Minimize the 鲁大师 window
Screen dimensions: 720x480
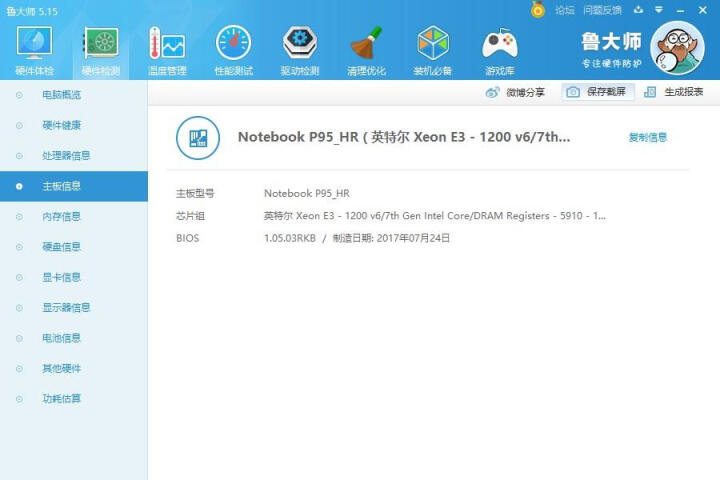click(x=680, y=10)
